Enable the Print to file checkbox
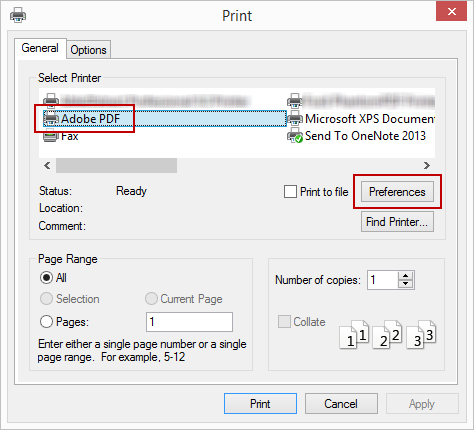 (290, 192)
